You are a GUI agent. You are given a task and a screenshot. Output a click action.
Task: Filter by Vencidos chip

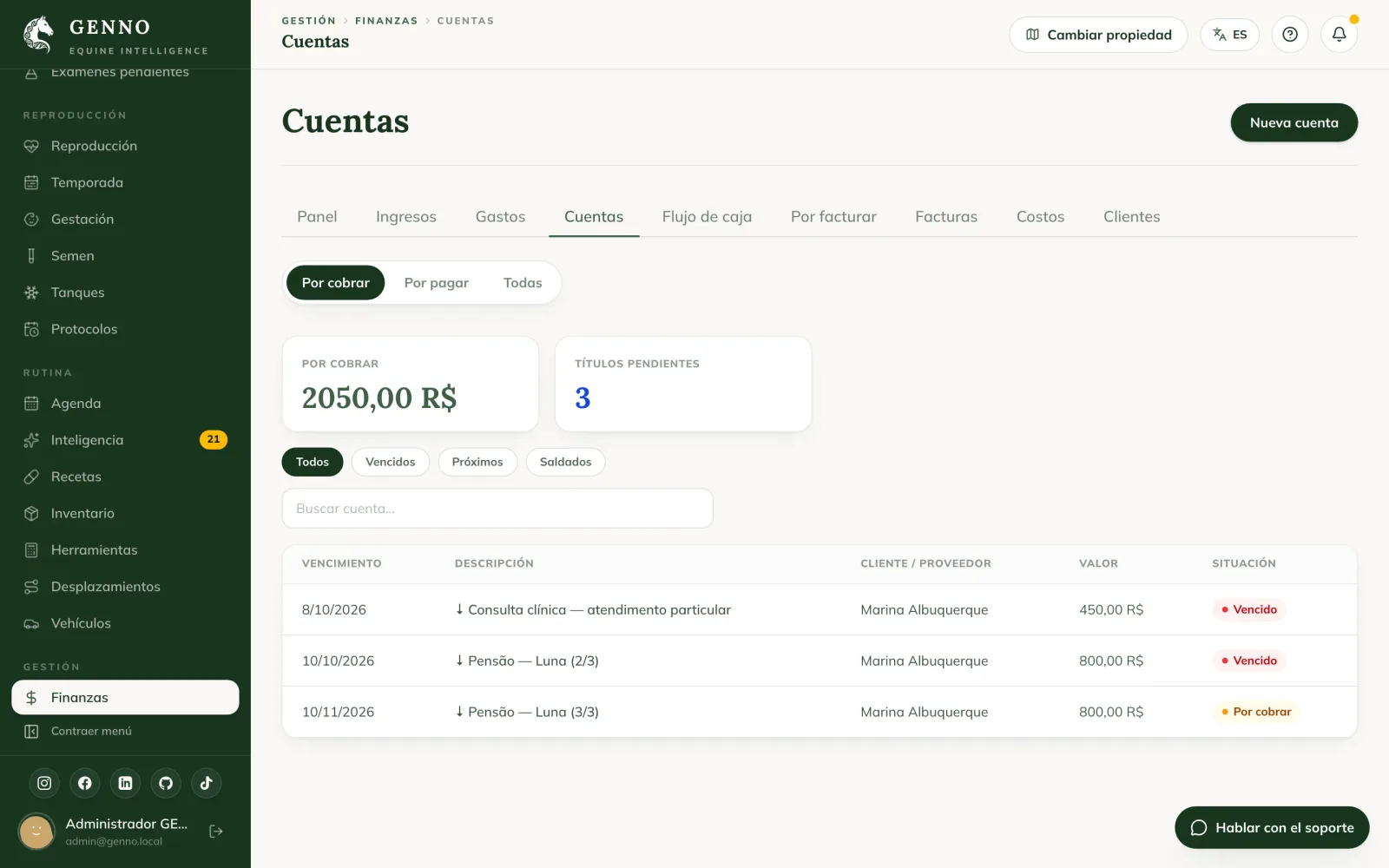coord(391,462)
